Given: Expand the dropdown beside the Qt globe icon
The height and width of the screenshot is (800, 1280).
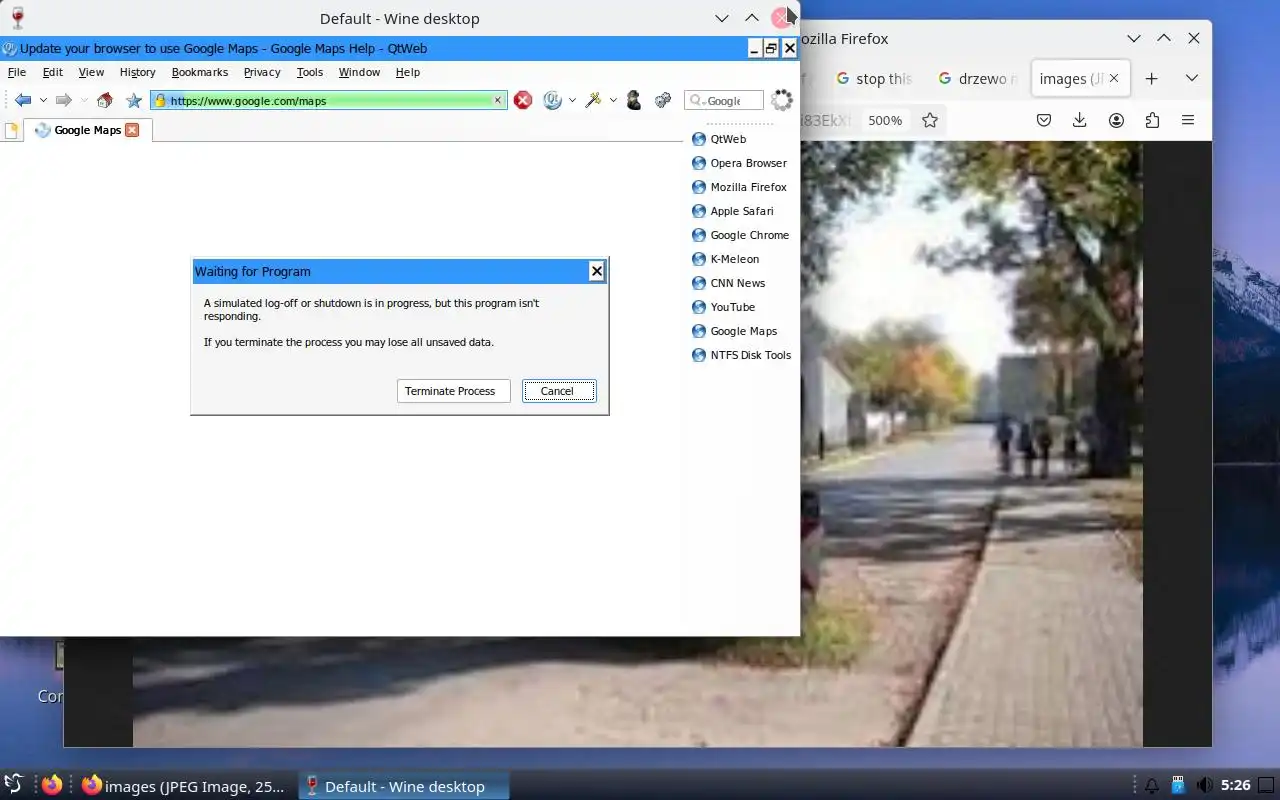Looking at the screenshot, I should point(572,101).
